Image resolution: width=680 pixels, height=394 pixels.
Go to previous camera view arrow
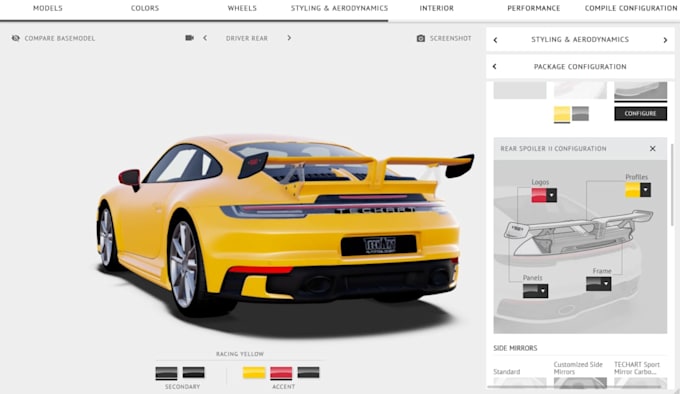(x=205, y=38)
